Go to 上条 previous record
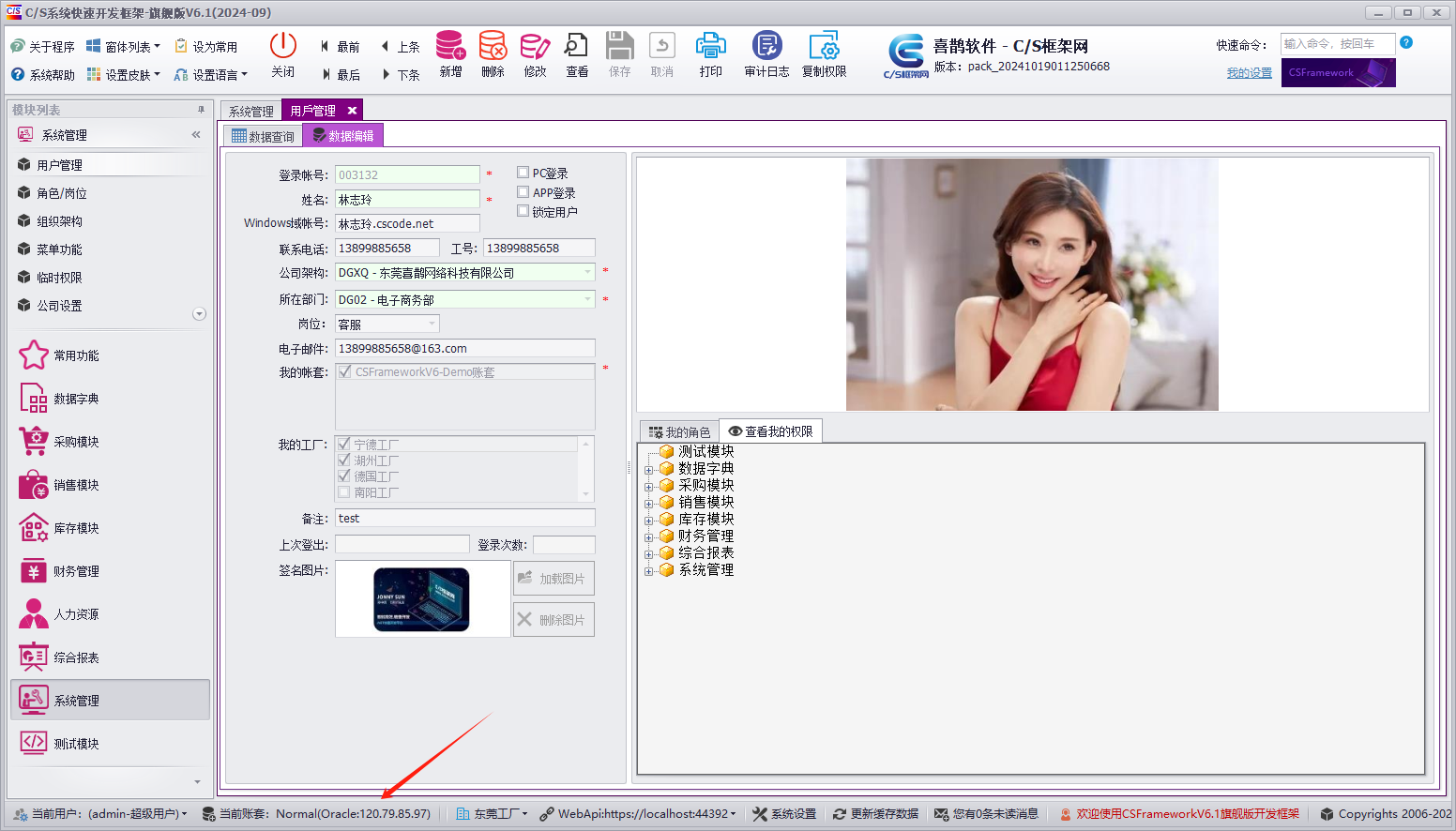1456x831 pixels. 401,46
